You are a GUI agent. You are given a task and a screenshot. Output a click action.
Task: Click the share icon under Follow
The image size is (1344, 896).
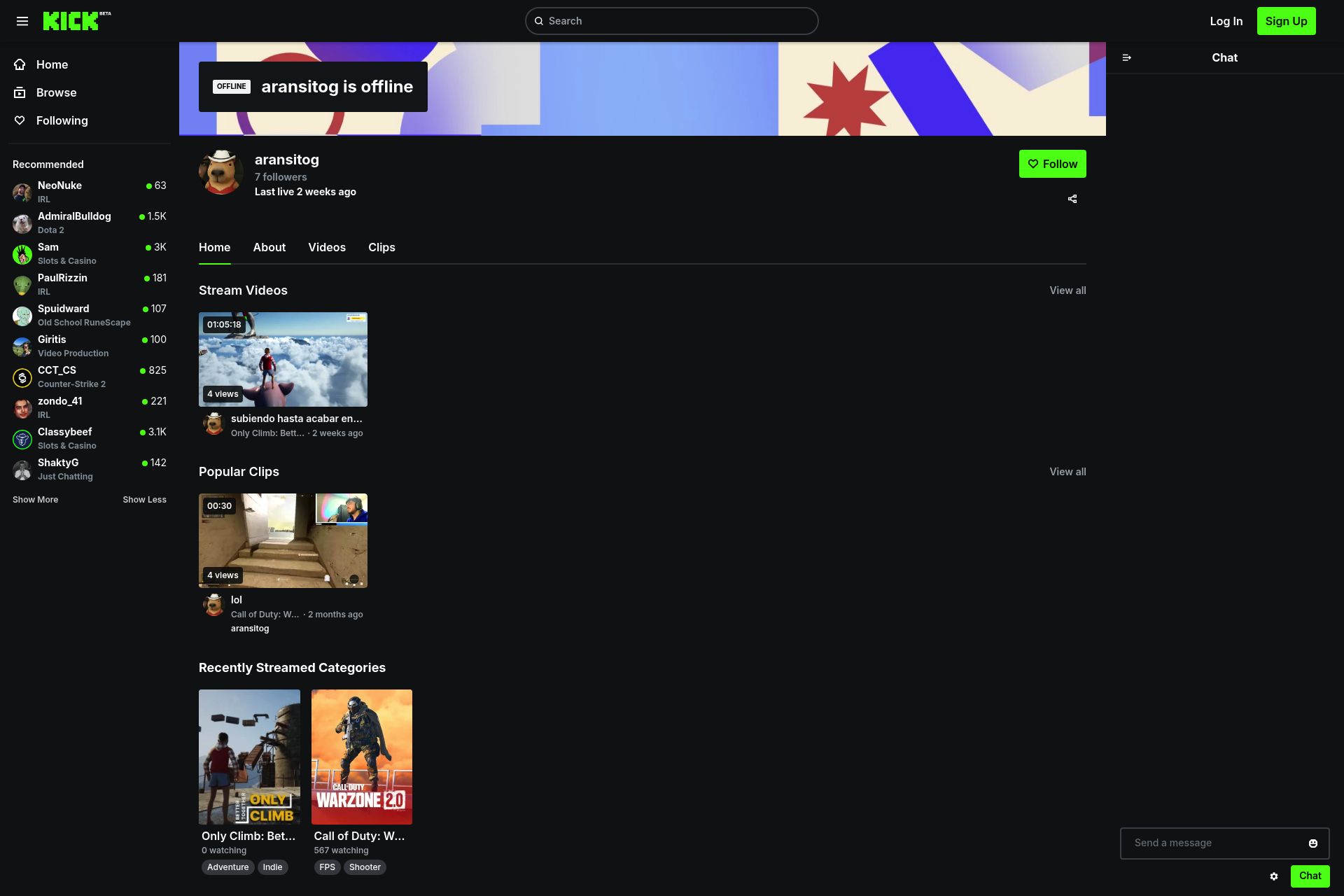point(1072,199)
